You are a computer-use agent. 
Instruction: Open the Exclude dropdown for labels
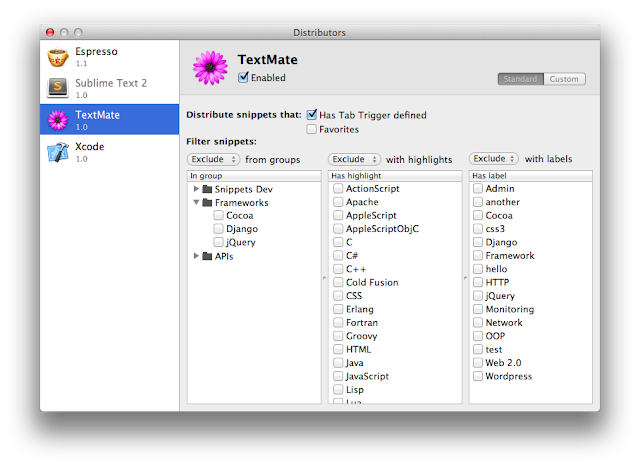coord(494,158)
